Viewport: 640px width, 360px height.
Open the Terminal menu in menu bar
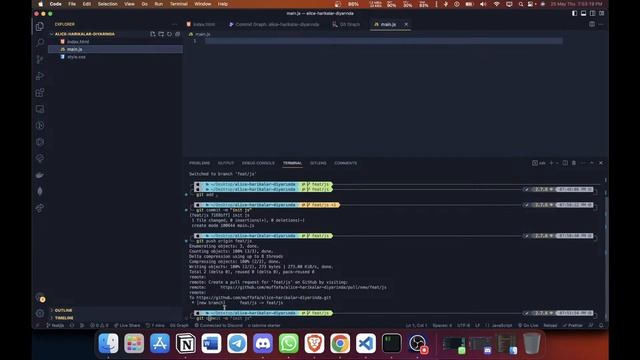coord(178,4)
